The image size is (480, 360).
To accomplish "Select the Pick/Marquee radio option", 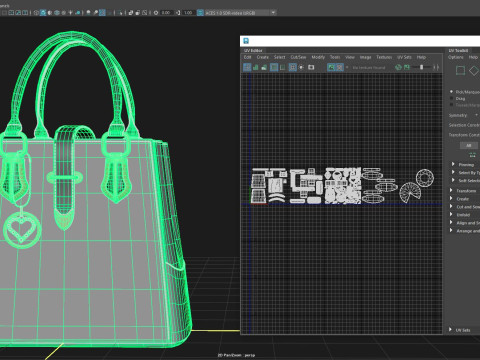I will pos(452,91).
